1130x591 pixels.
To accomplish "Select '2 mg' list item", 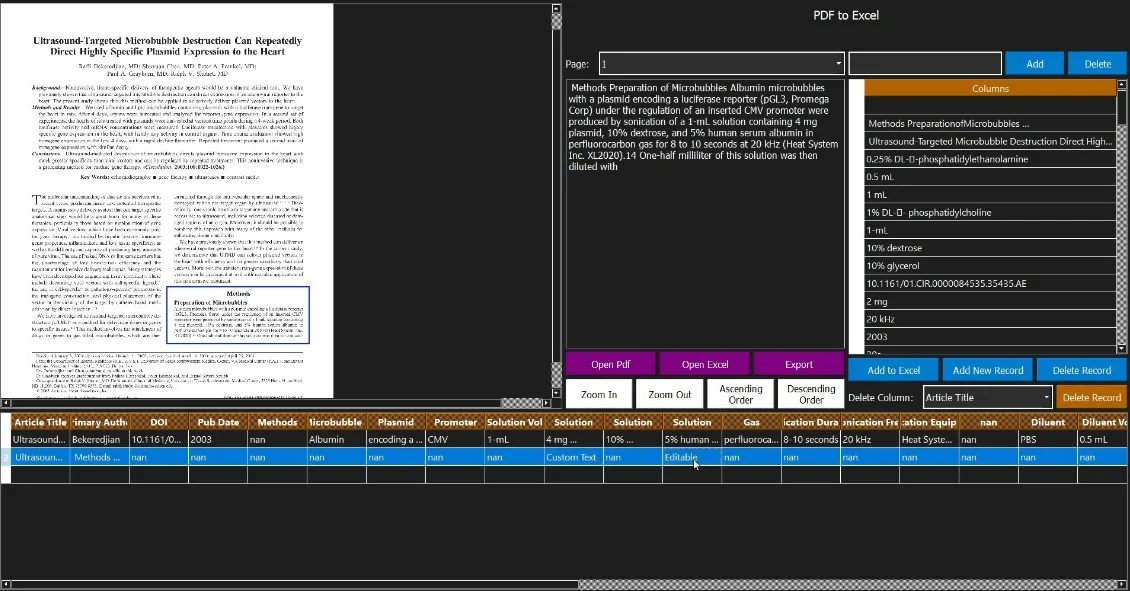I will click(x=990, y=301).
